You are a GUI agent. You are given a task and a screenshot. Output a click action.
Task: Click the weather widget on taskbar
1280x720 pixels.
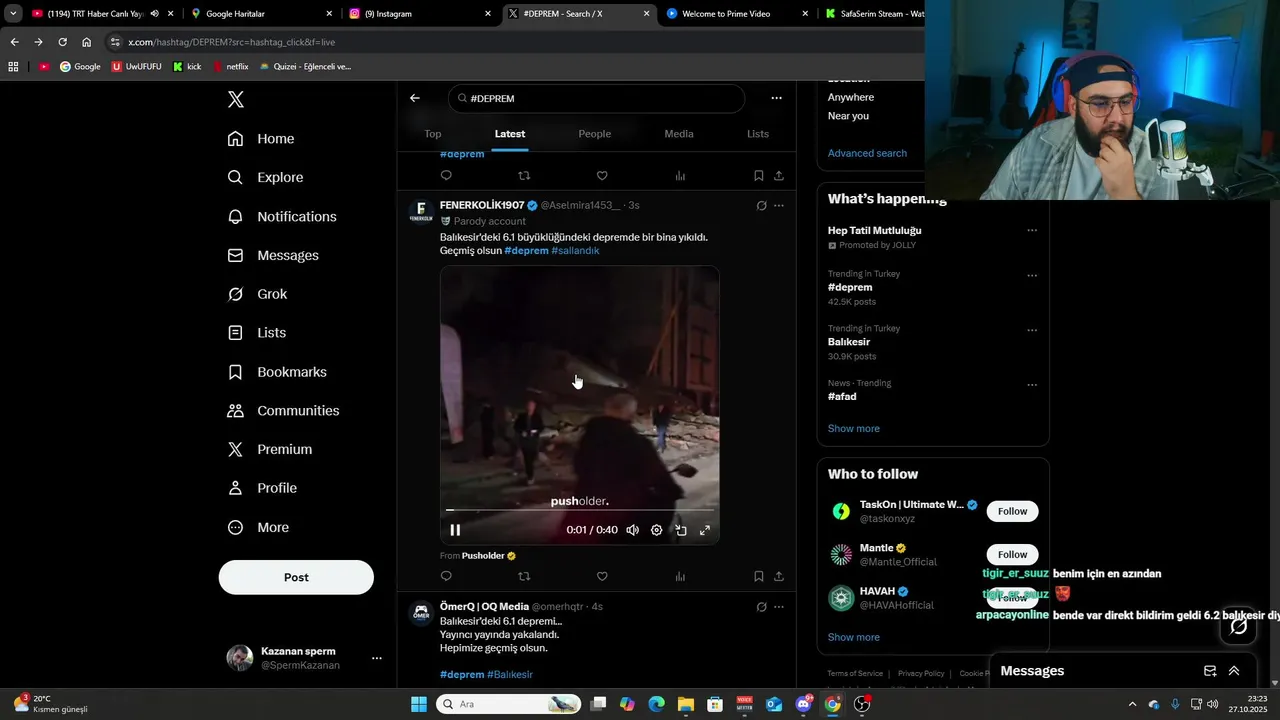52,704
